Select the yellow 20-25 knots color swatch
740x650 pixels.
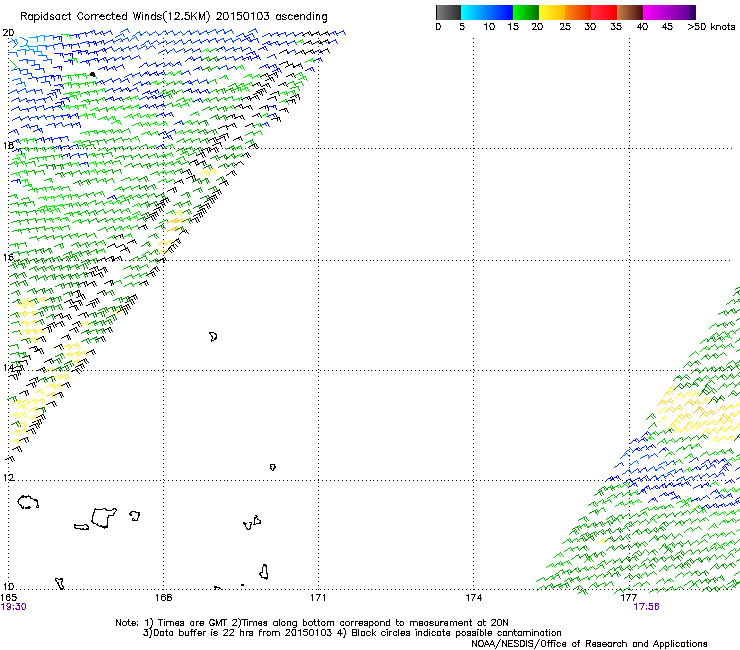(x=552, y=12)
